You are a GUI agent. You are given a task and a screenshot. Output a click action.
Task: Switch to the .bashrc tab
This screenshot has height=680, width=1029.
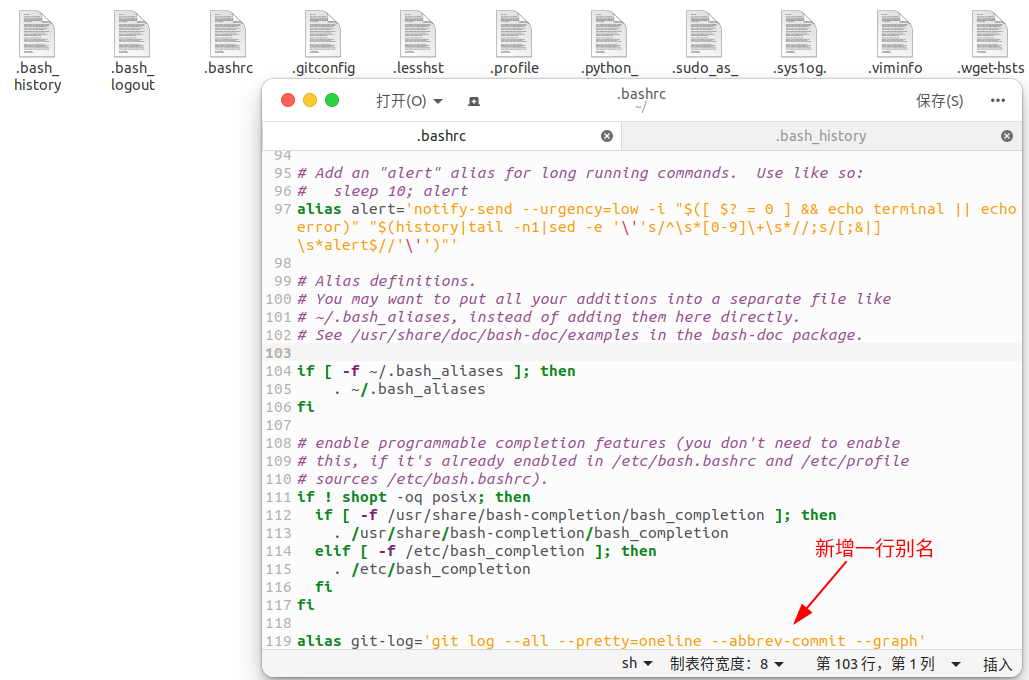[x=442, y=136]
